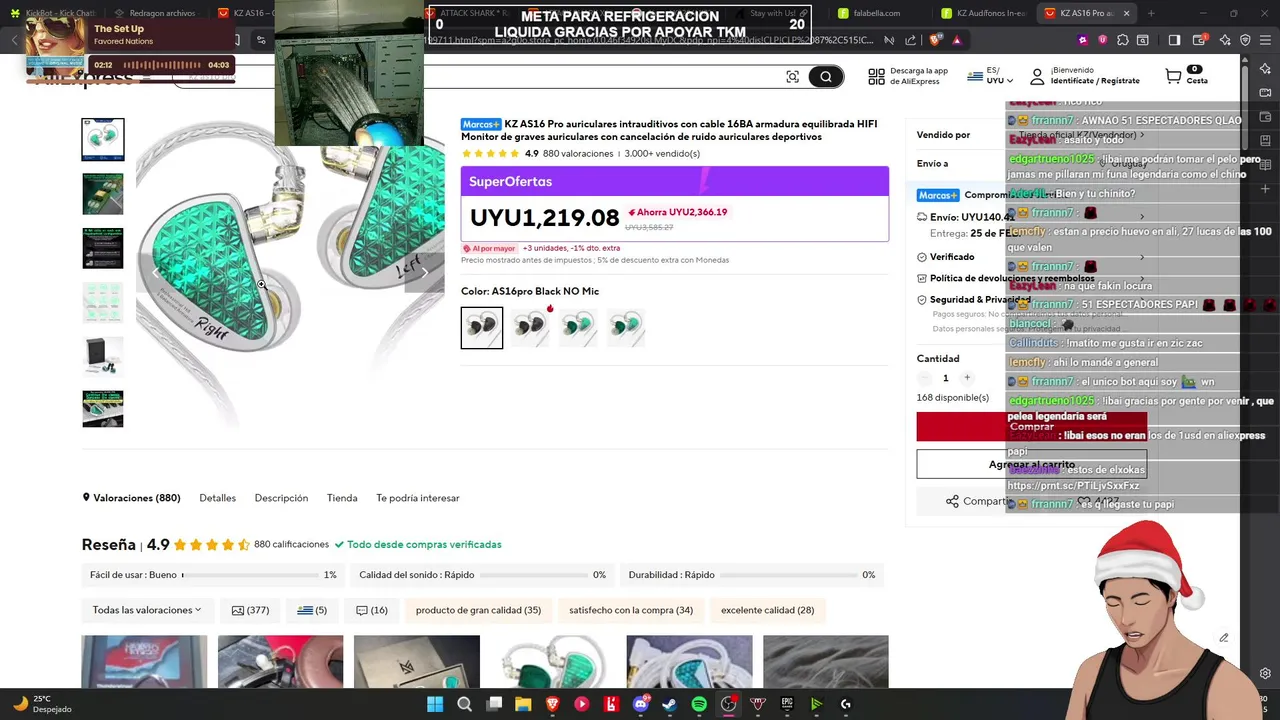The image size is (1280, 720).
Task: Switch to Detalles tab
Action: point(217,498)
